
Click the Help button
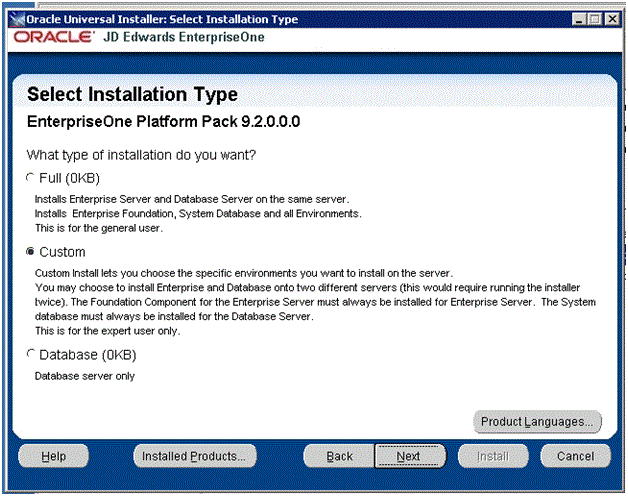[53, 456]
